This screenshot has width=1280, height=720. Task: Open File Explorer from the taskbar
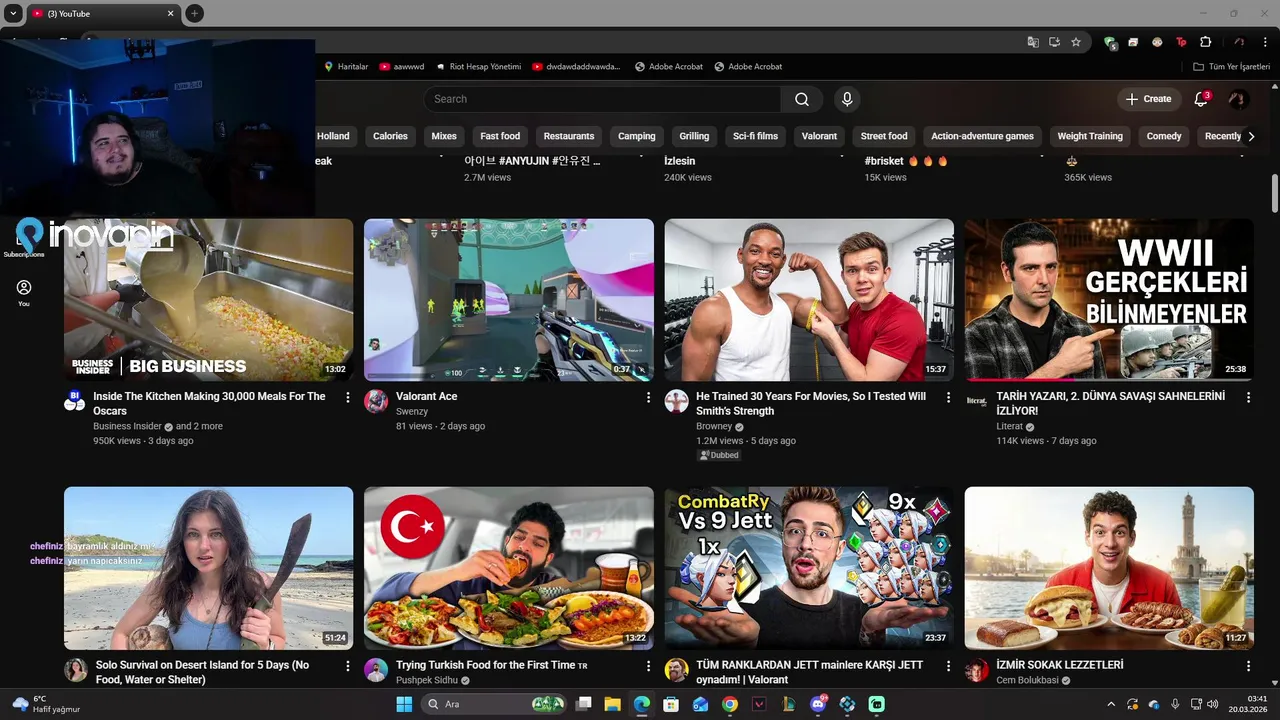[612, 704]
